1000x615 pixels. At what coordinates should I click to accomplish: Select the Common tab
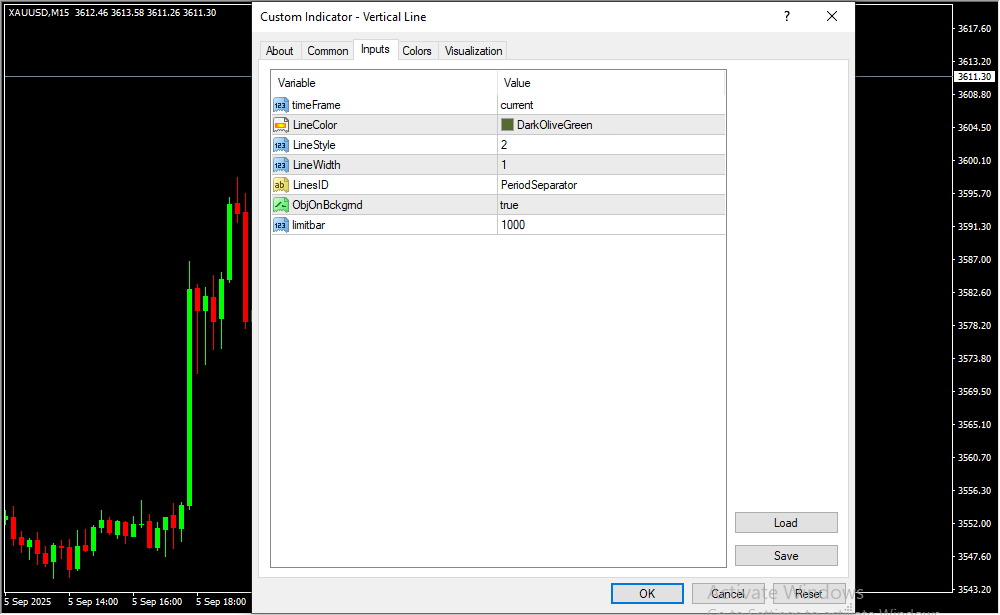coord(328,51)
